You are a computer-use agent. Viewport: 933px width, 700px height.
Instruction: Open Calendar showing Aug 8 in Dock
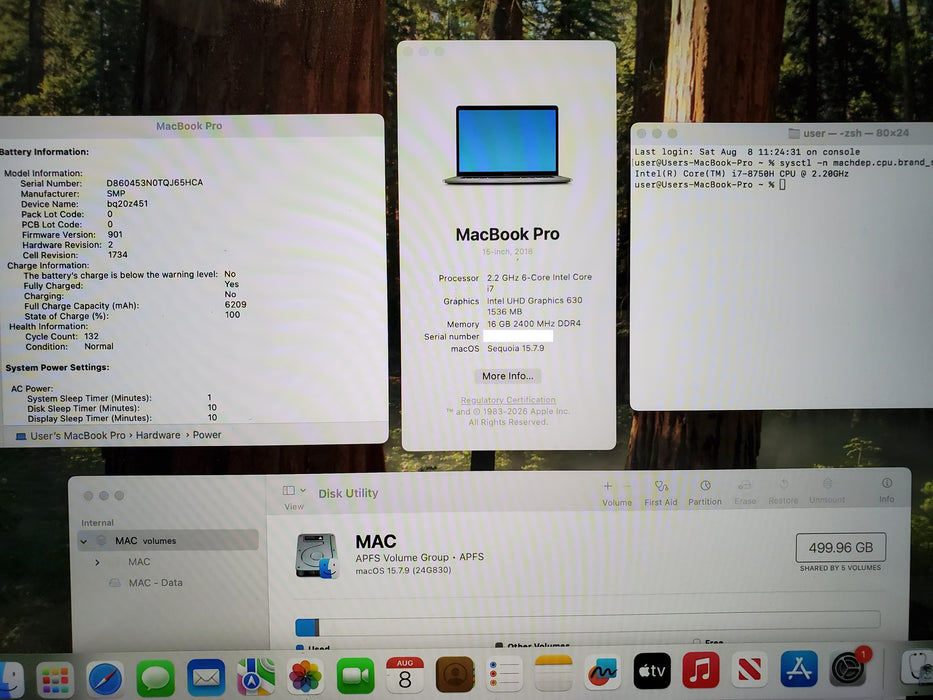(405, 675)
